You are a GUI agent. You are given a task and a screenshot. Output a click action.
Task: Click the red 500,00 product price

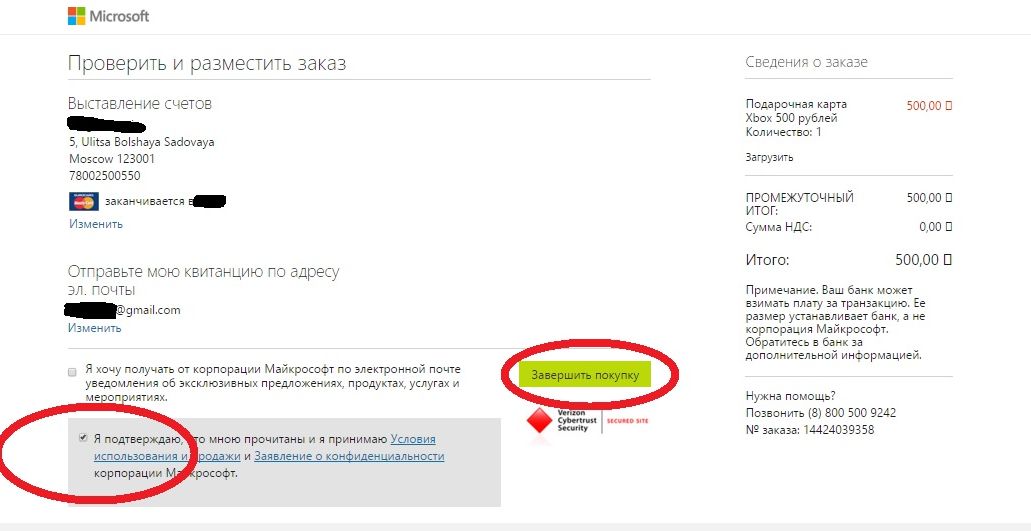tap(928, 105)
